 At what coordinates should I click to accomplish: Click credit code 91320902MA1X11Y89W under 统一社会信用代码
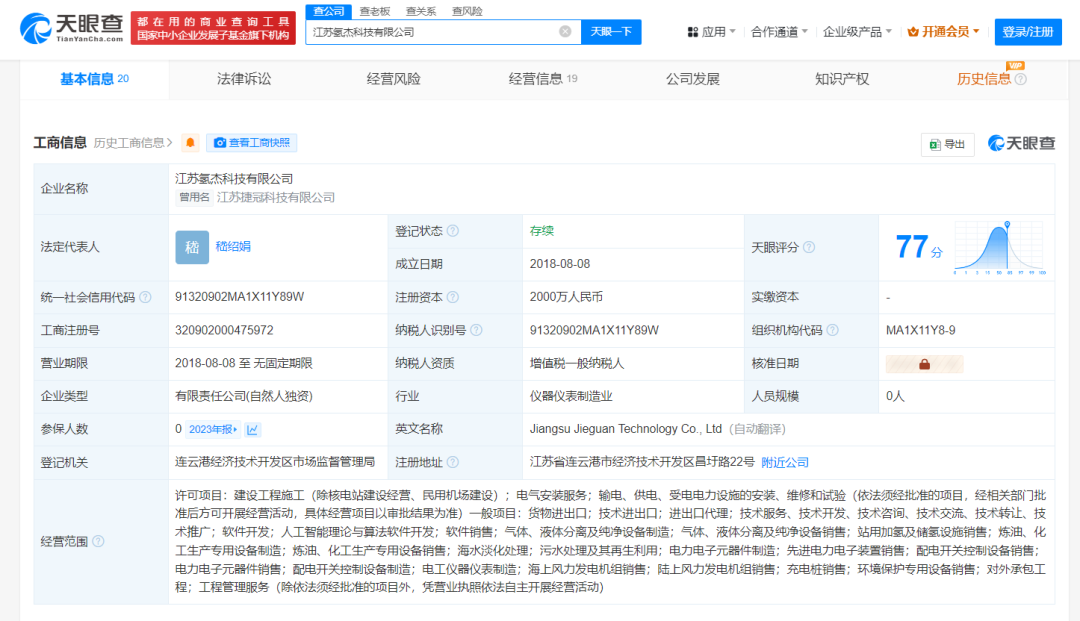pyautogui.click(x=240, y=297)
